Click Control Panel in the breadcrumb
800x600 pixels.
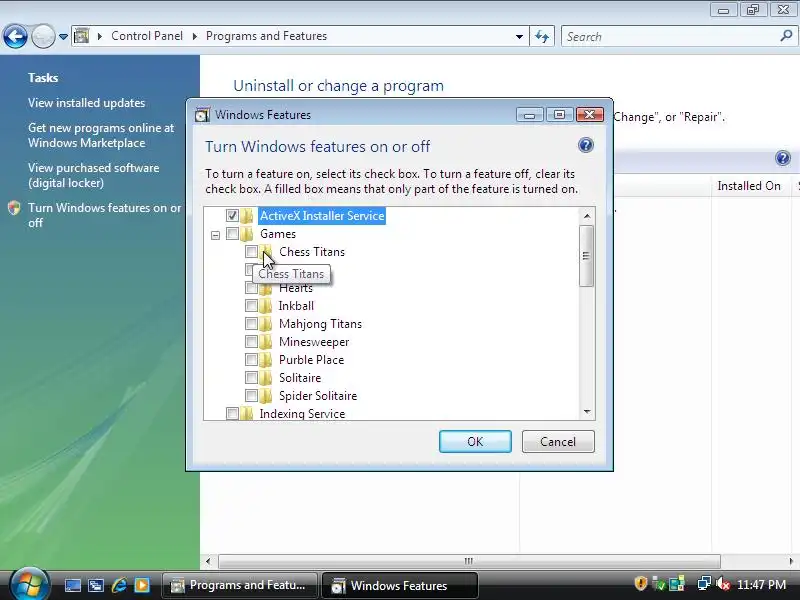pos(147,36)
